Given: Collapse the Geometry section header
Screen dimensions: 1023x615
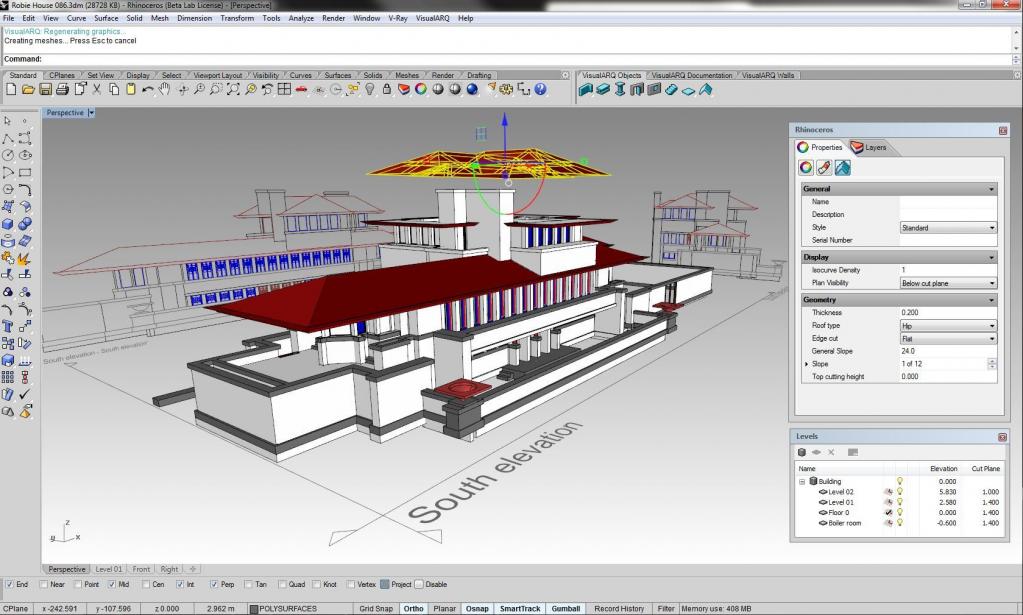Looking at the screenshot, I should coord(899,299).
